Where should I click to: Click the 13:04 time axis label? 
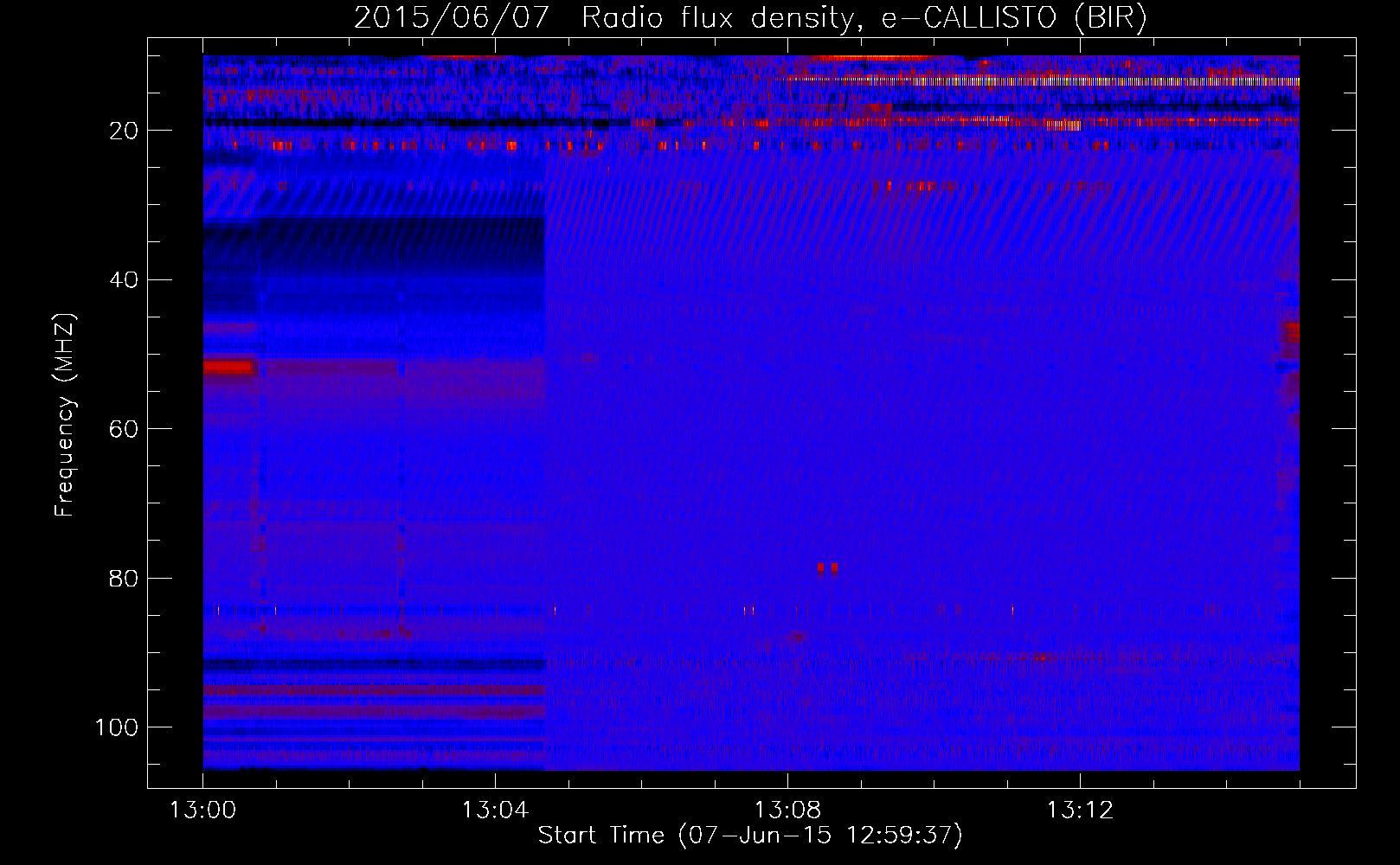[495, 811]
